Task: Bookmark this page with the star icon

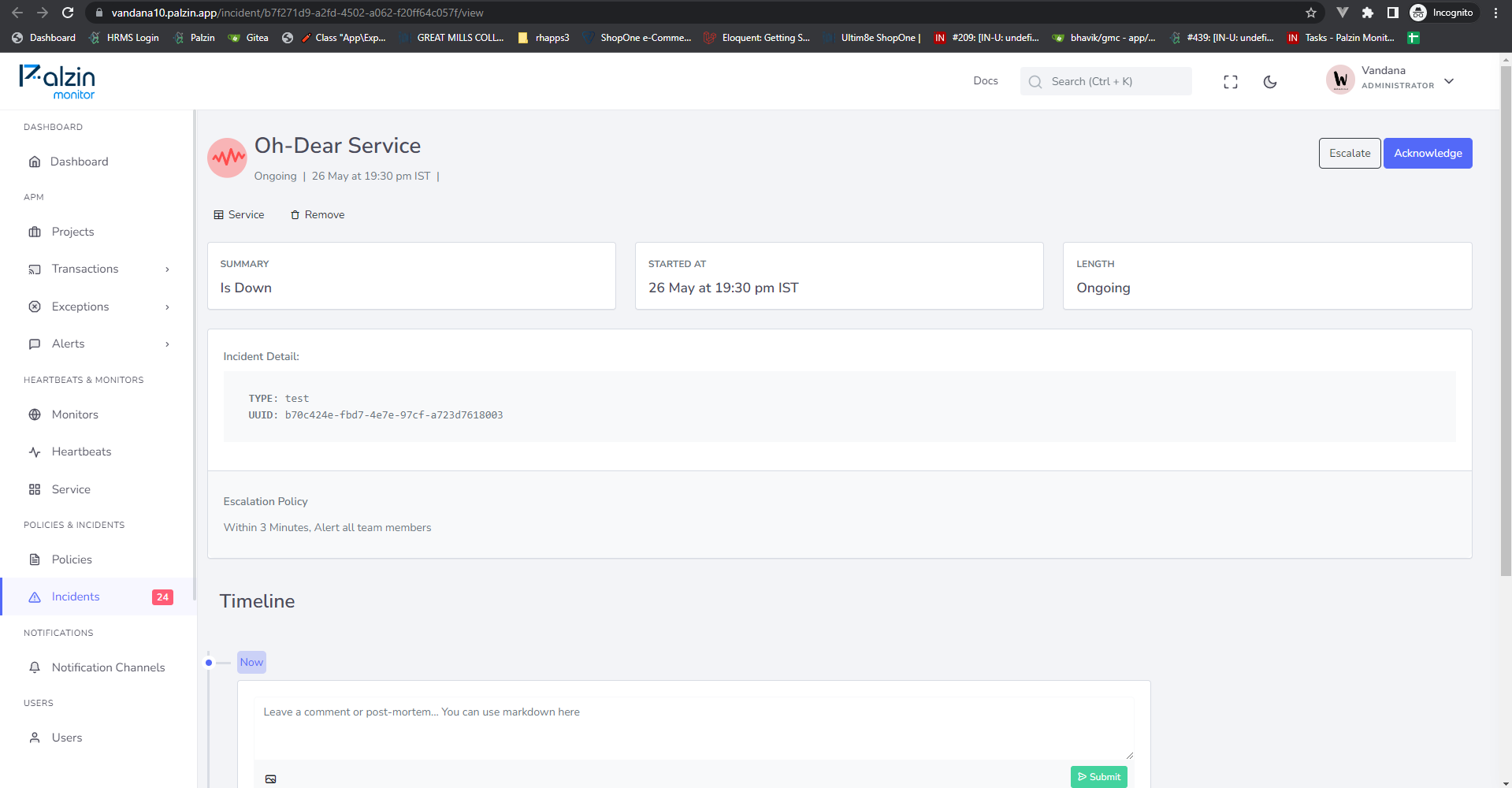Action: click(x=1311, y=13)
